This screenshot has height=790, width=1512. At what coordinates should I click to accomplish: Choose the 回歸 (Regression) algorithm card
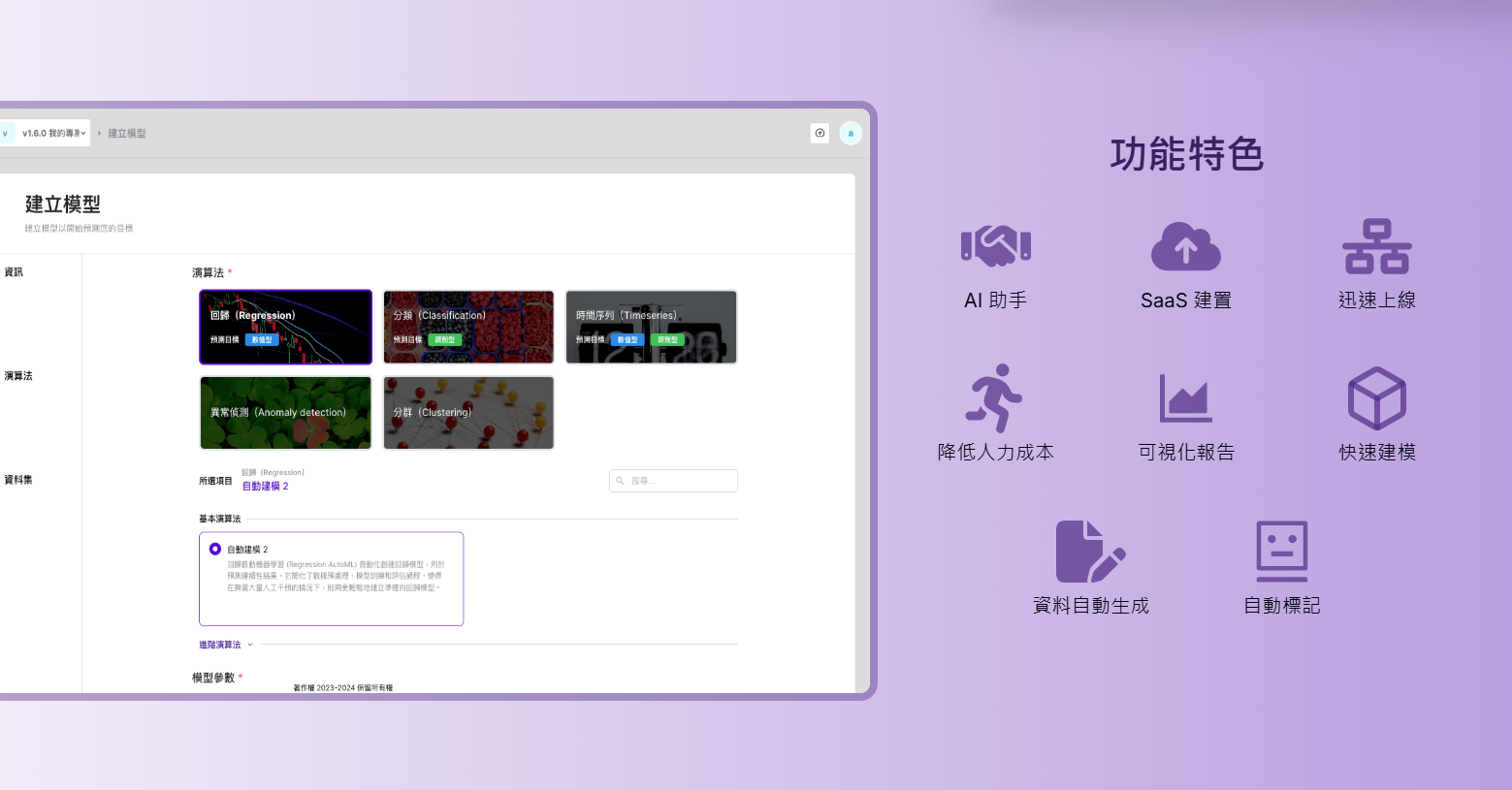(x=285, y=327)
